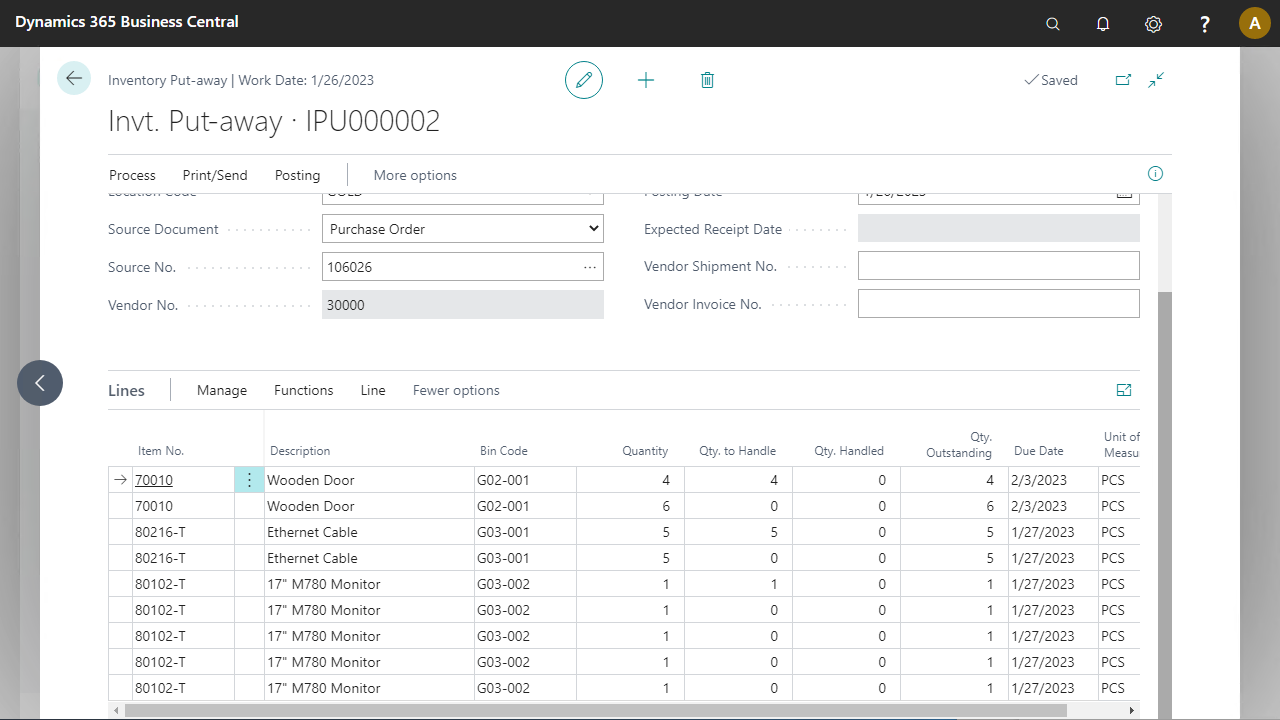This screenshot has width=1280, height=720.
Task: Click first G03-001 bin code cell
Action: [526, 532]
